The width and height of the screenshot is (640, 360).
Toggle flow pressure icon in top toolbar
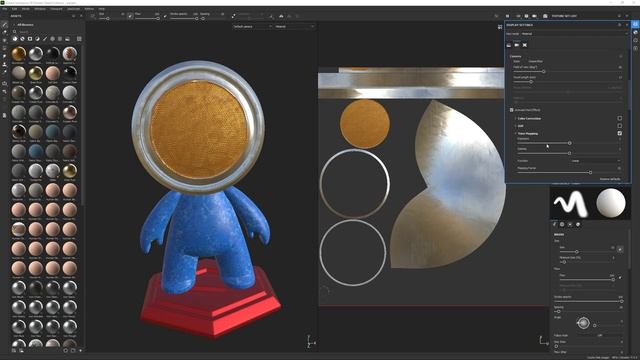[165, 16]
